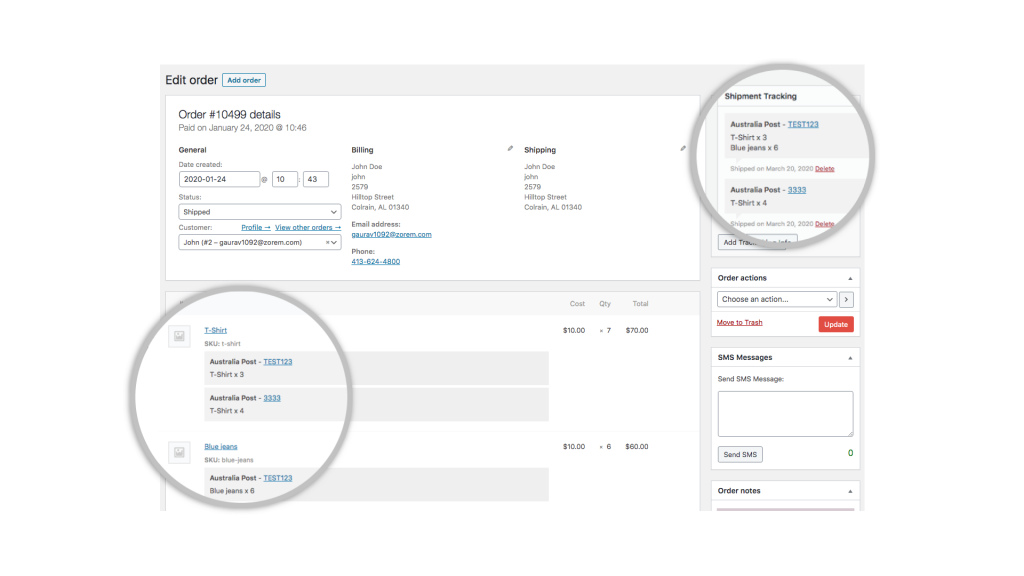The height and width of the screenshot is (576, 1024).
Task: Edit billing address pencil icon
Action: (510, 149)
